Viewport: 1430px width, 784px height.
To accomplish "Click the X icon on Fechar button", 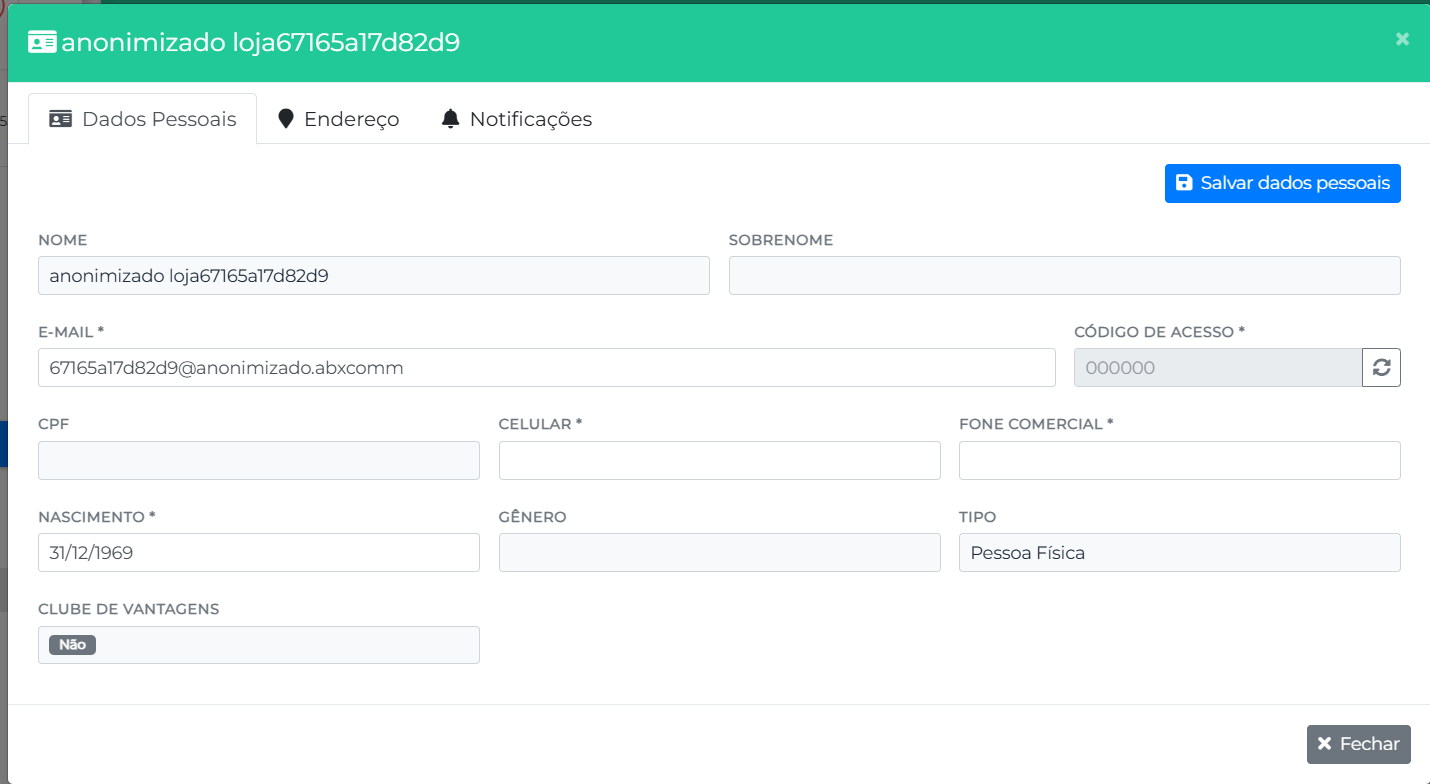I will (x=1325, y=744).
